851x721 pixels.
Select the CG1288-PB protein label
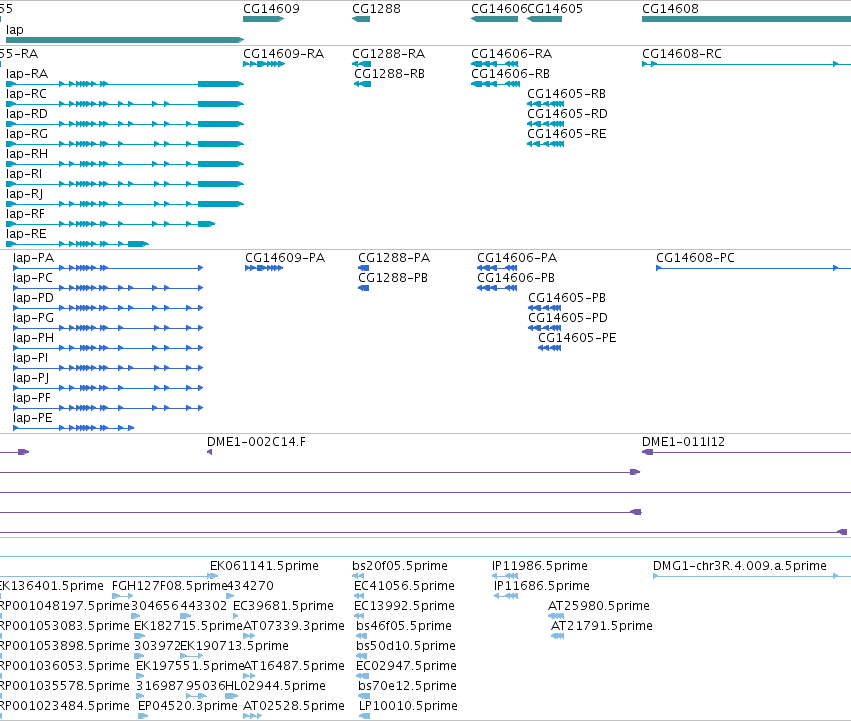point(393,277)
